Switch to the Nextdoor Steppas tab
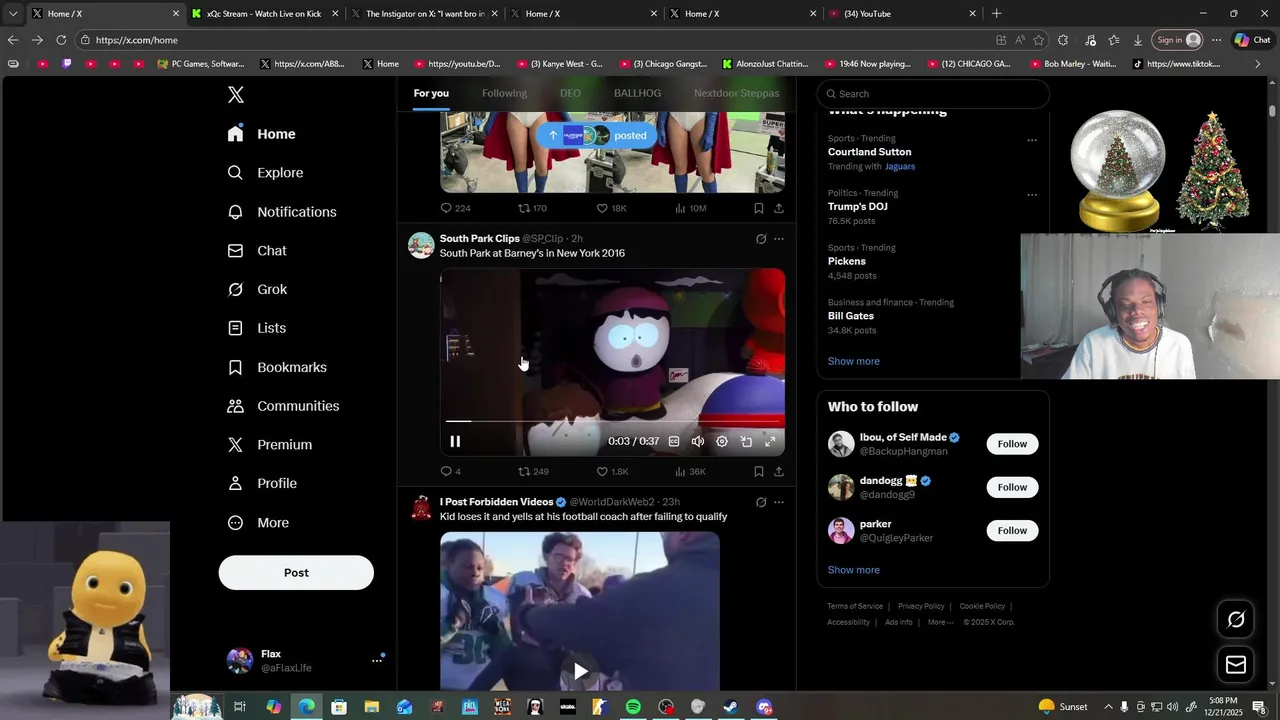Screen dimensions: 1280x720 coord(736,93)
